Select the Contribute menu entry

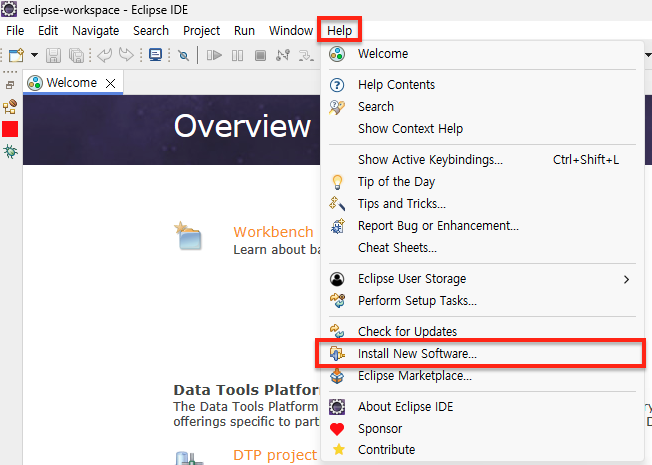pyautogui.click(x=482, y=450)
